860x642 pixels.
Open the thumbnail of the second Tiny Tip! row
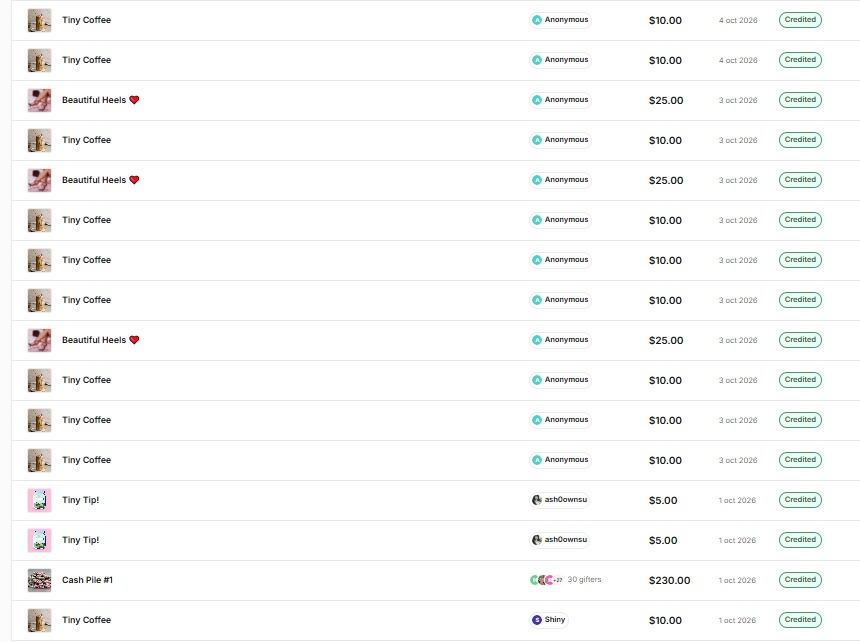(39, 540)
